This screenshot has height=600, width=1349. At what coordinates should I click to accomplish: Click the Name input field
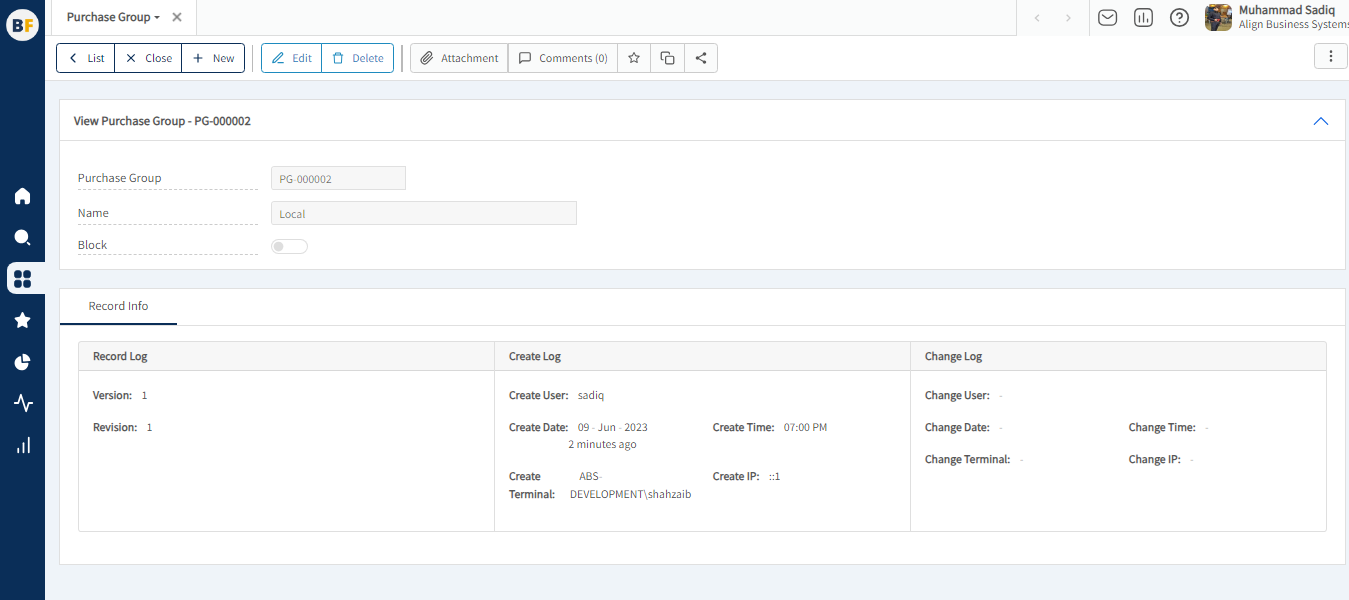423,214
